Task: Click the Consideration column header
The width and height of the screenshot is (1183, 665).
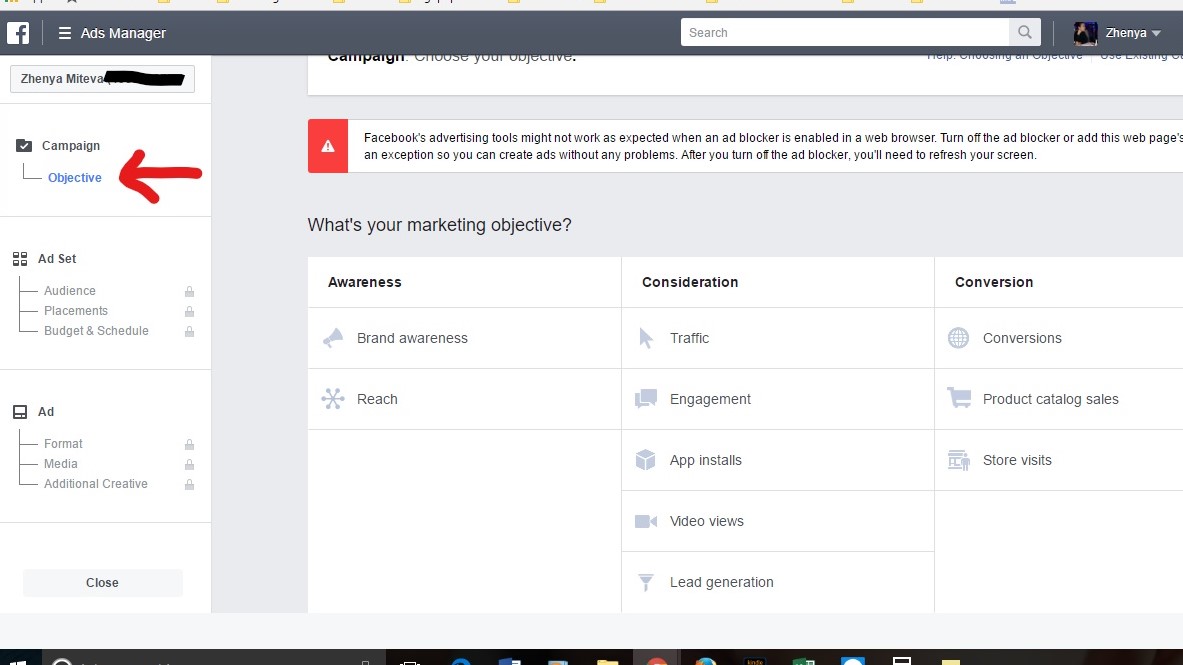Action: pos(690,282)
